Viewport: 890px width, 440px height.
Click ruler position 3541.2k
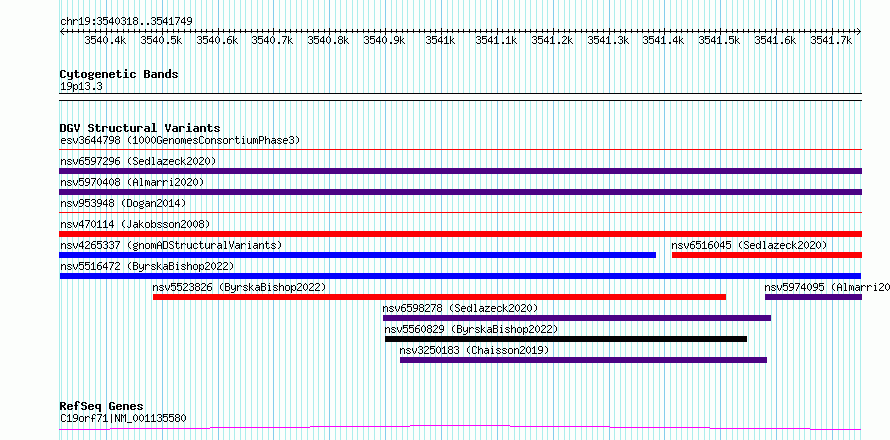(x=552, y=40)
